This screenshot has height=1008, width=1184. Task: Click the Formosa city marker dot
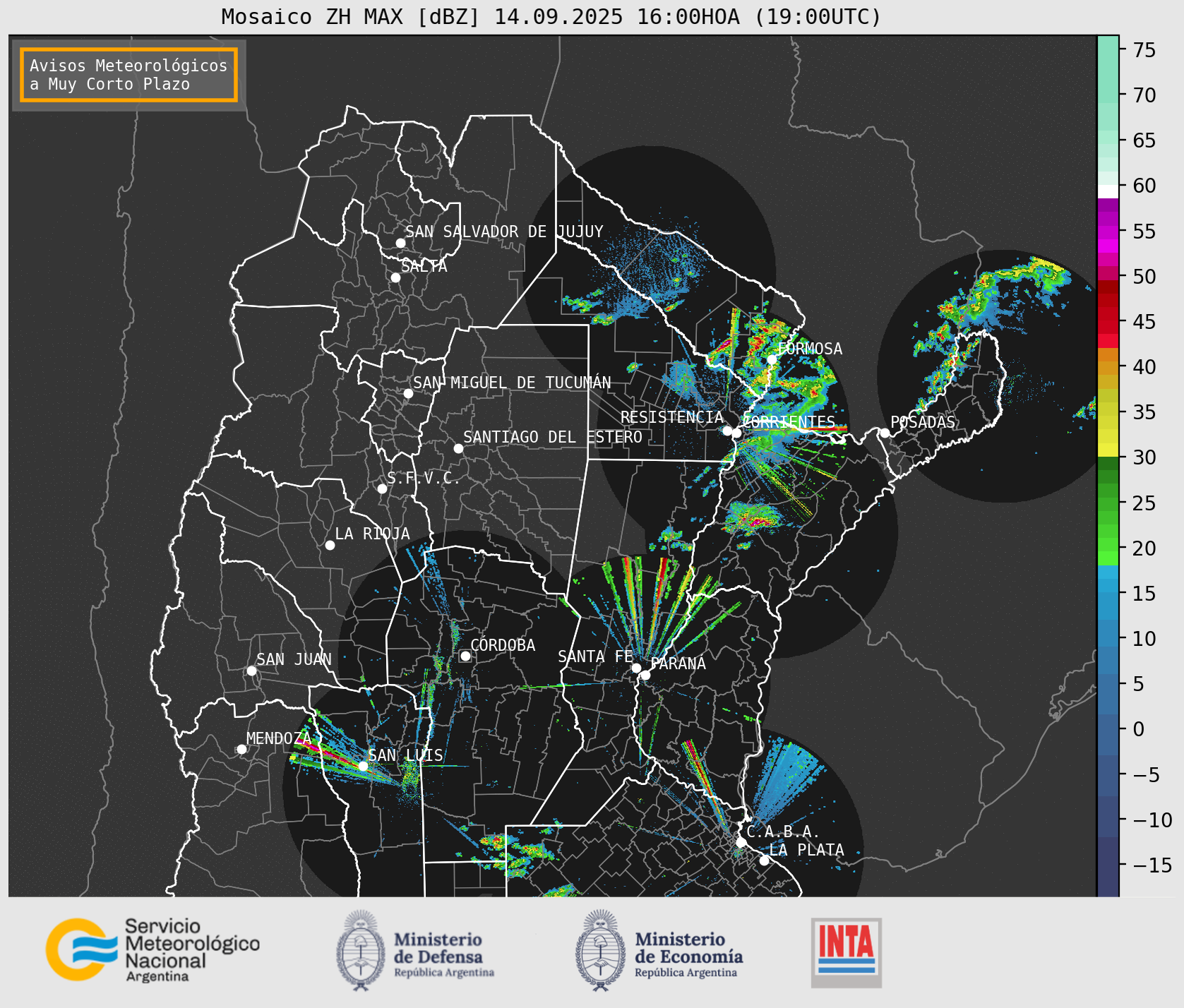pos(772,359)
